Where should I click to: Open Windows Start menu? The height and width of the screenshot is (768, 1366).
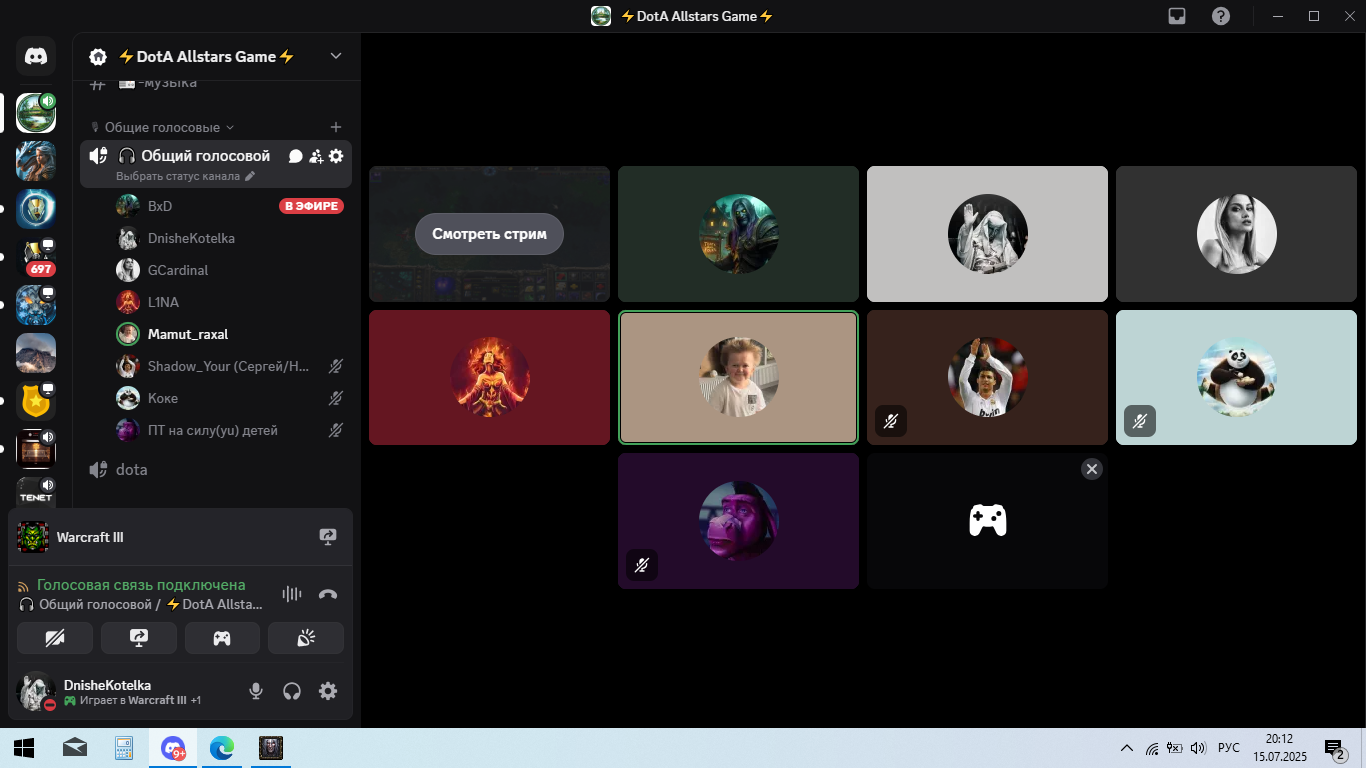pyautogui.click(x=24, y=748)
